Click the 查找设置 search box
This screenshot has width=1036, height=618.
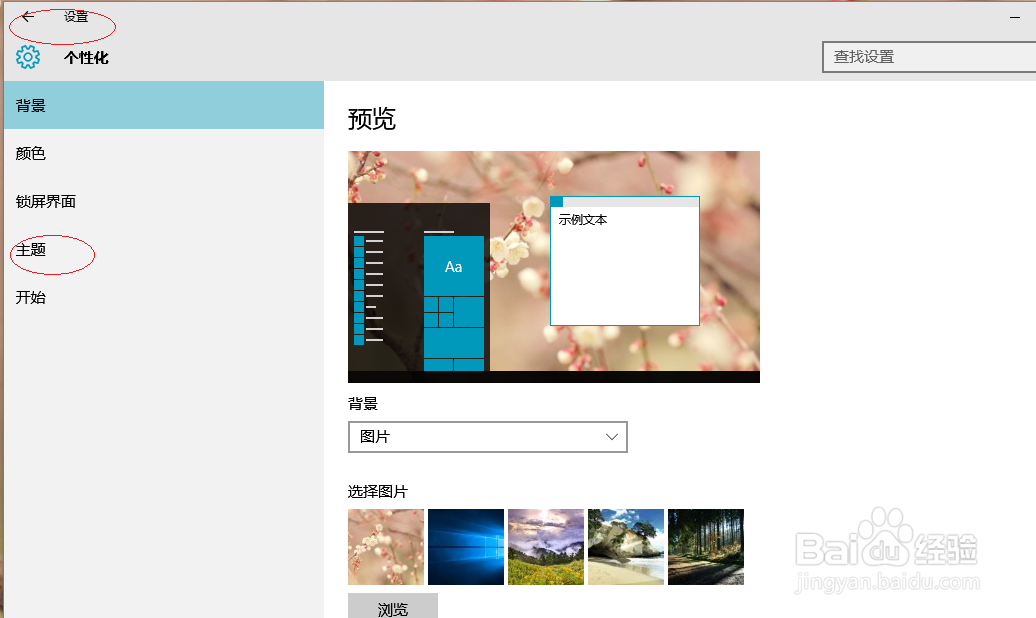(x=929, y=57)
